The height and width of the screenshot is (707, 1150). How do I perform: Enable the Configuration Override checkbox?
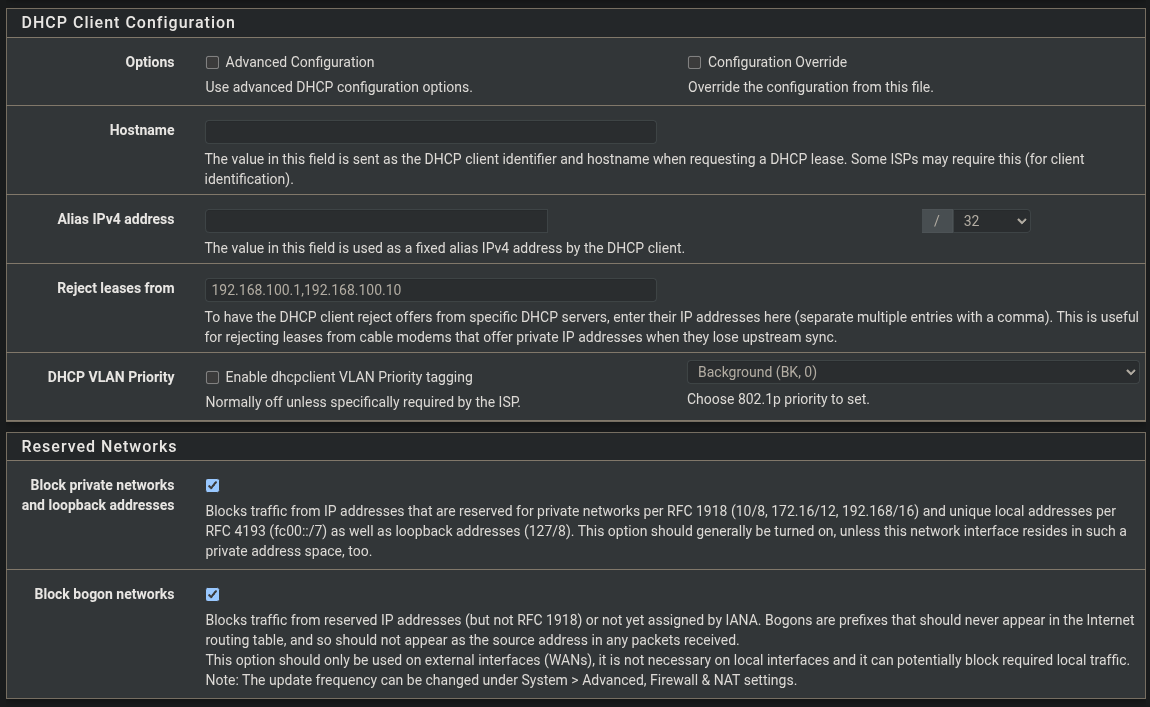click(x=694, y=62)
